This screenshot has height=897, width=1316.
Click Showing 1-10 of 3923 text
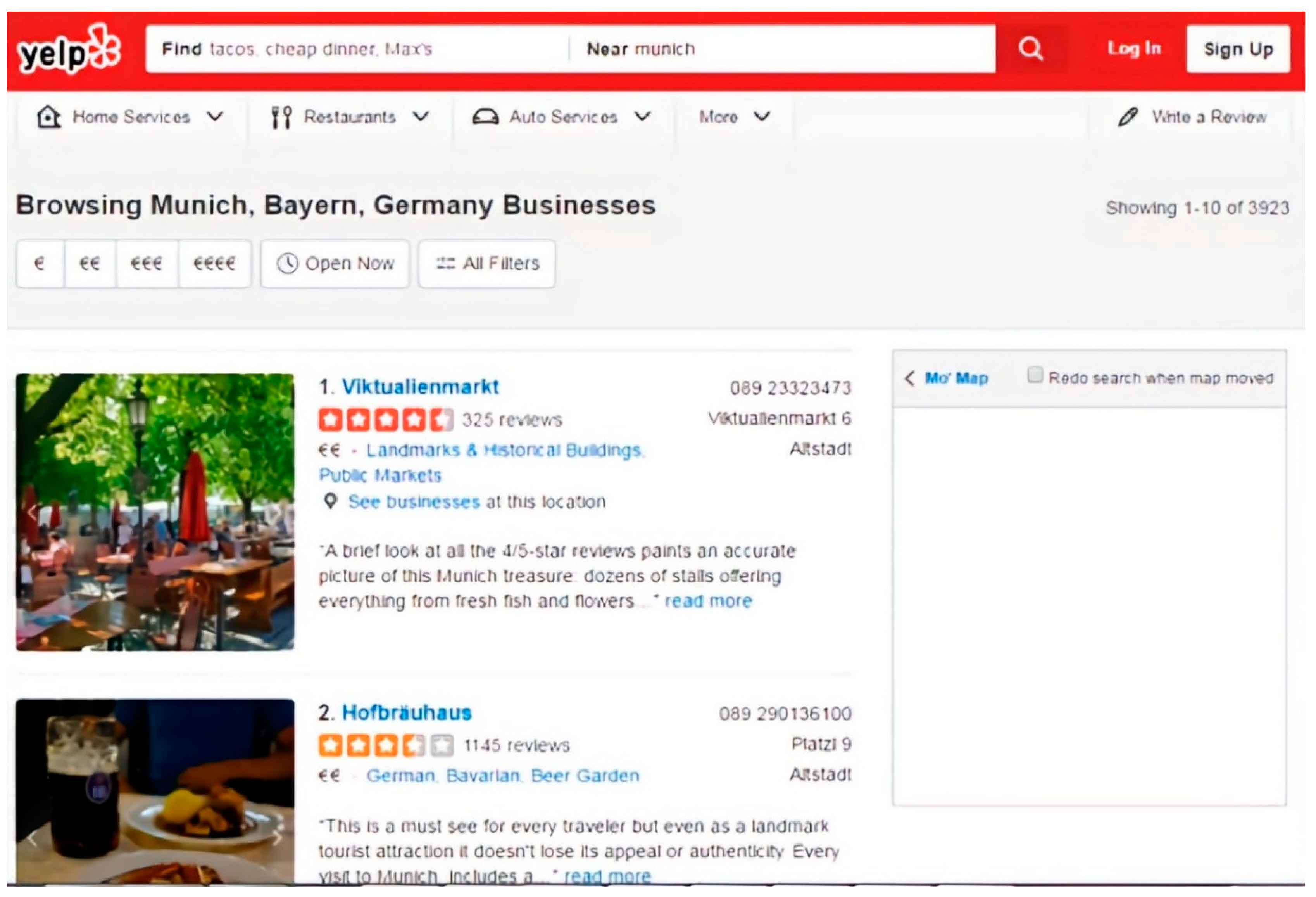click(1198, 208)
